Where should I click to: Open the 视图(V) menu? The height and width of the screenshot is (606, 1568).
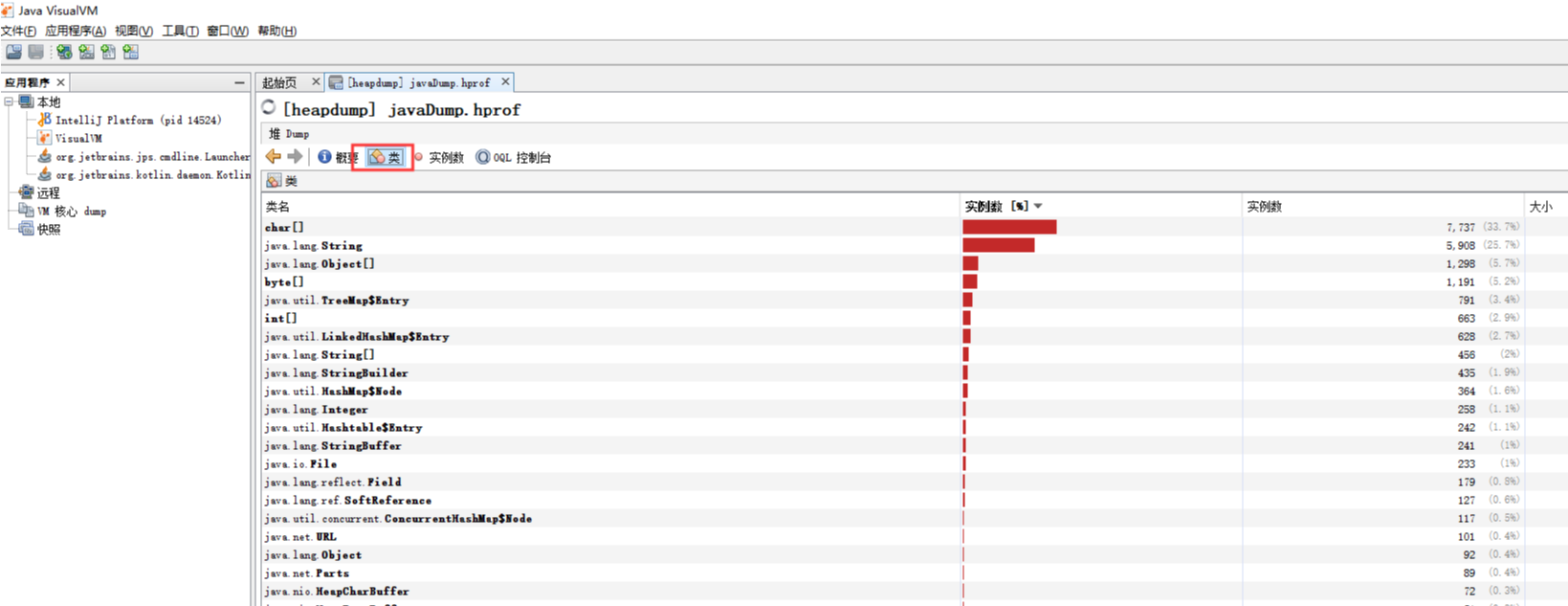click(x=134, y=31)
